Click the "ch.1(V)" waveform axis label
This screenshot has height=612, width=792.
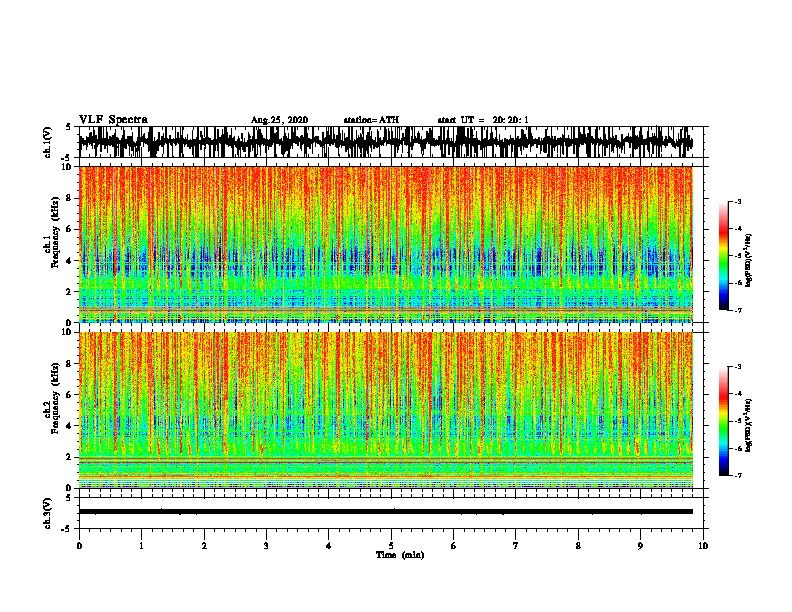pos(47,142)
